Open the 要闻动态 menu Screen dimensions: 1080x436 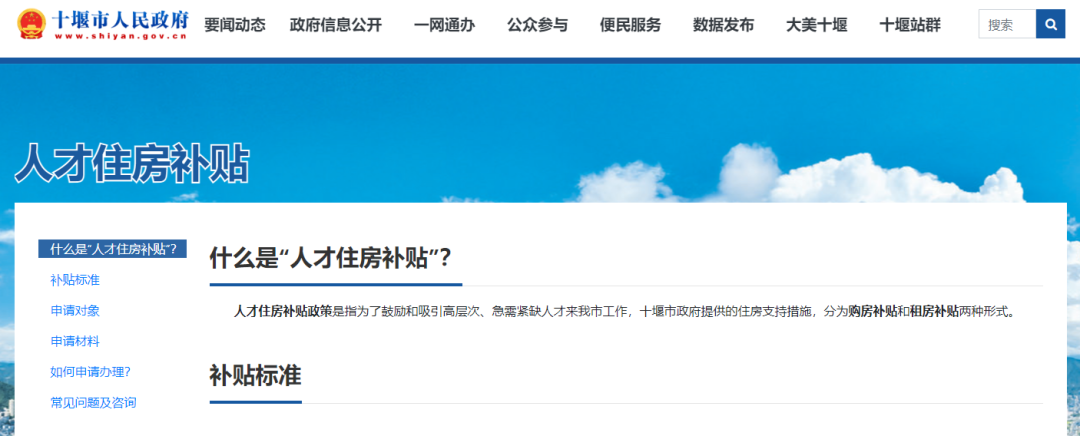click(x=235, y=25)
